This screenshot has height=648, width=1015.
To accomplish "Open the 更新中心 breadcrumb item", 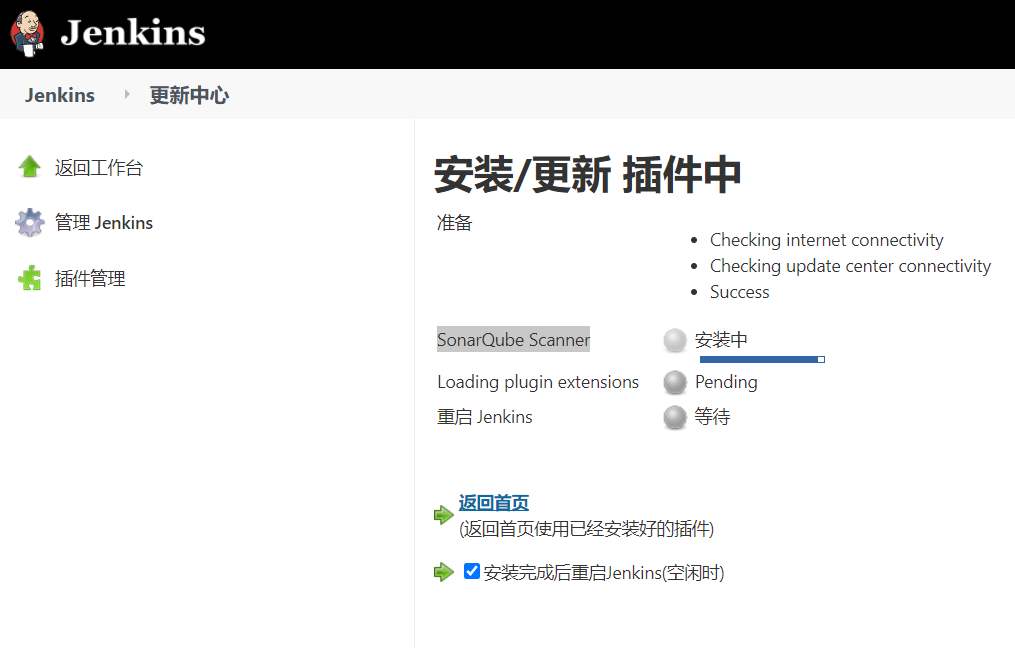I will 189,95.
